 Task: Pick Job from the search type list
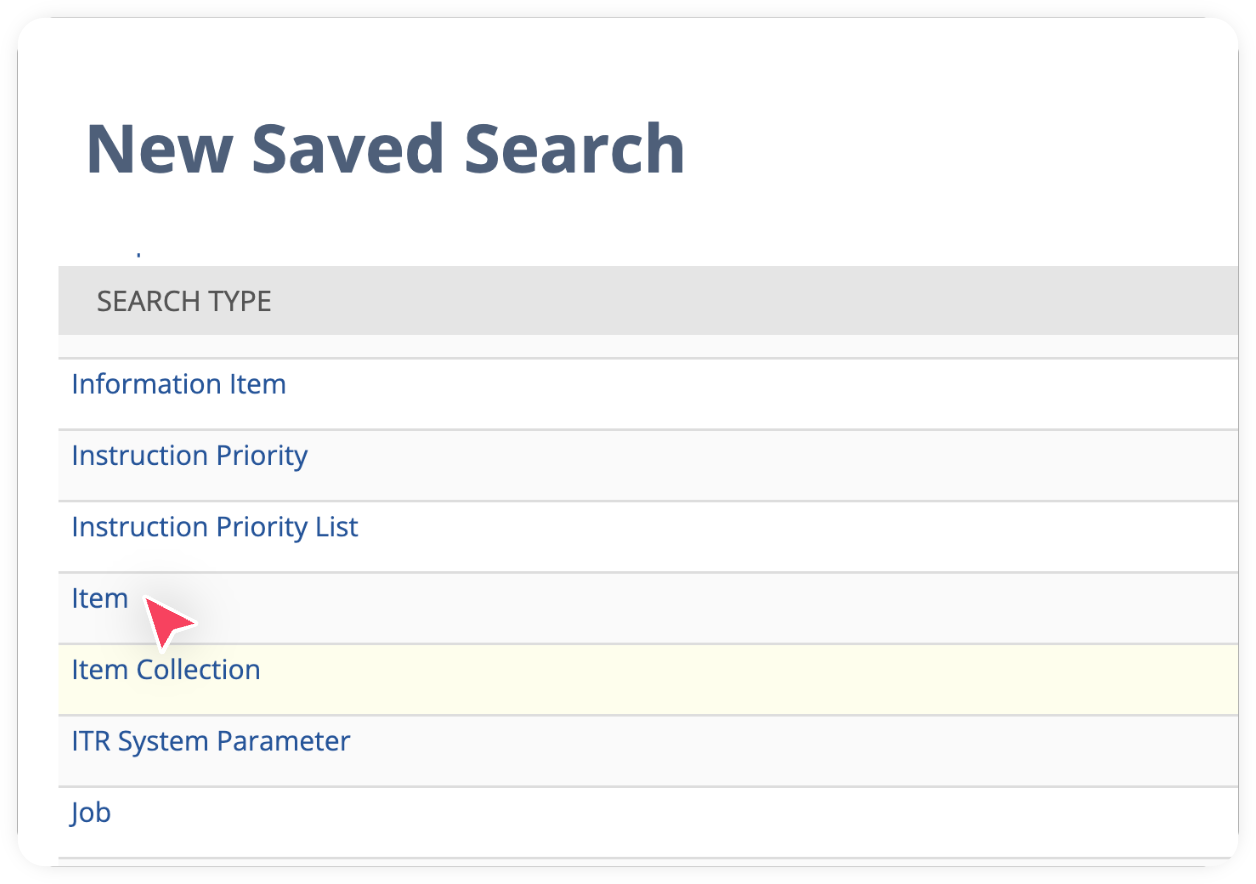click(89, 813)
